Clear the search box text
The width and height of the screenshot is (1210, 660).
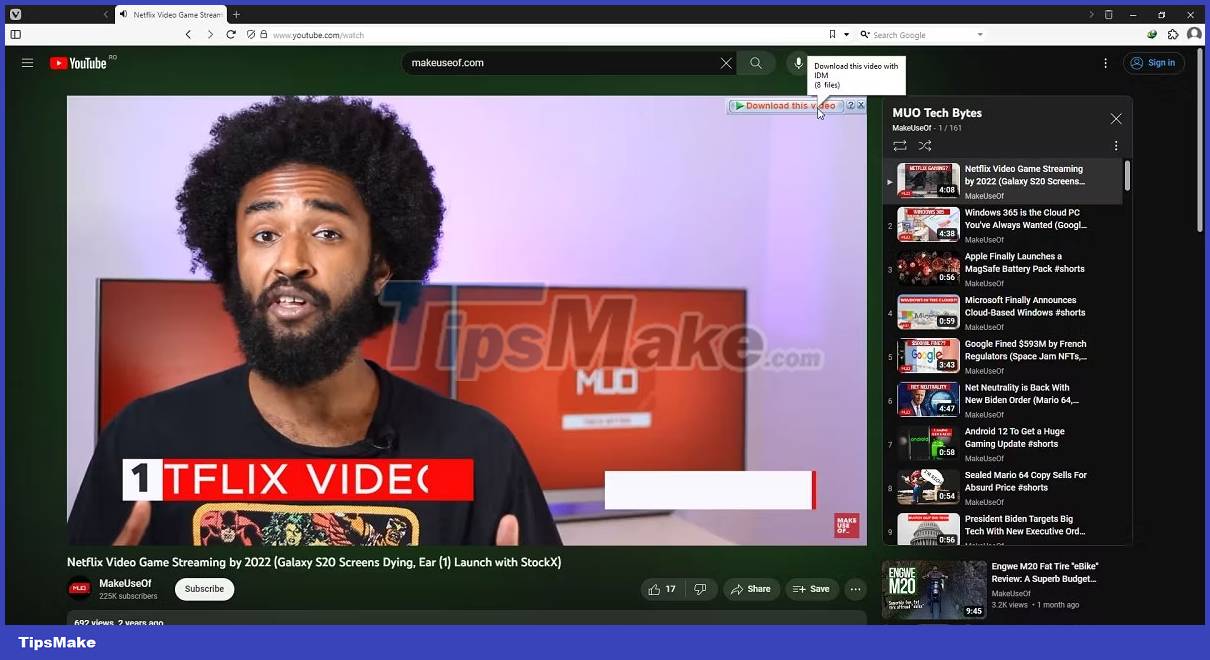point(726,63)
